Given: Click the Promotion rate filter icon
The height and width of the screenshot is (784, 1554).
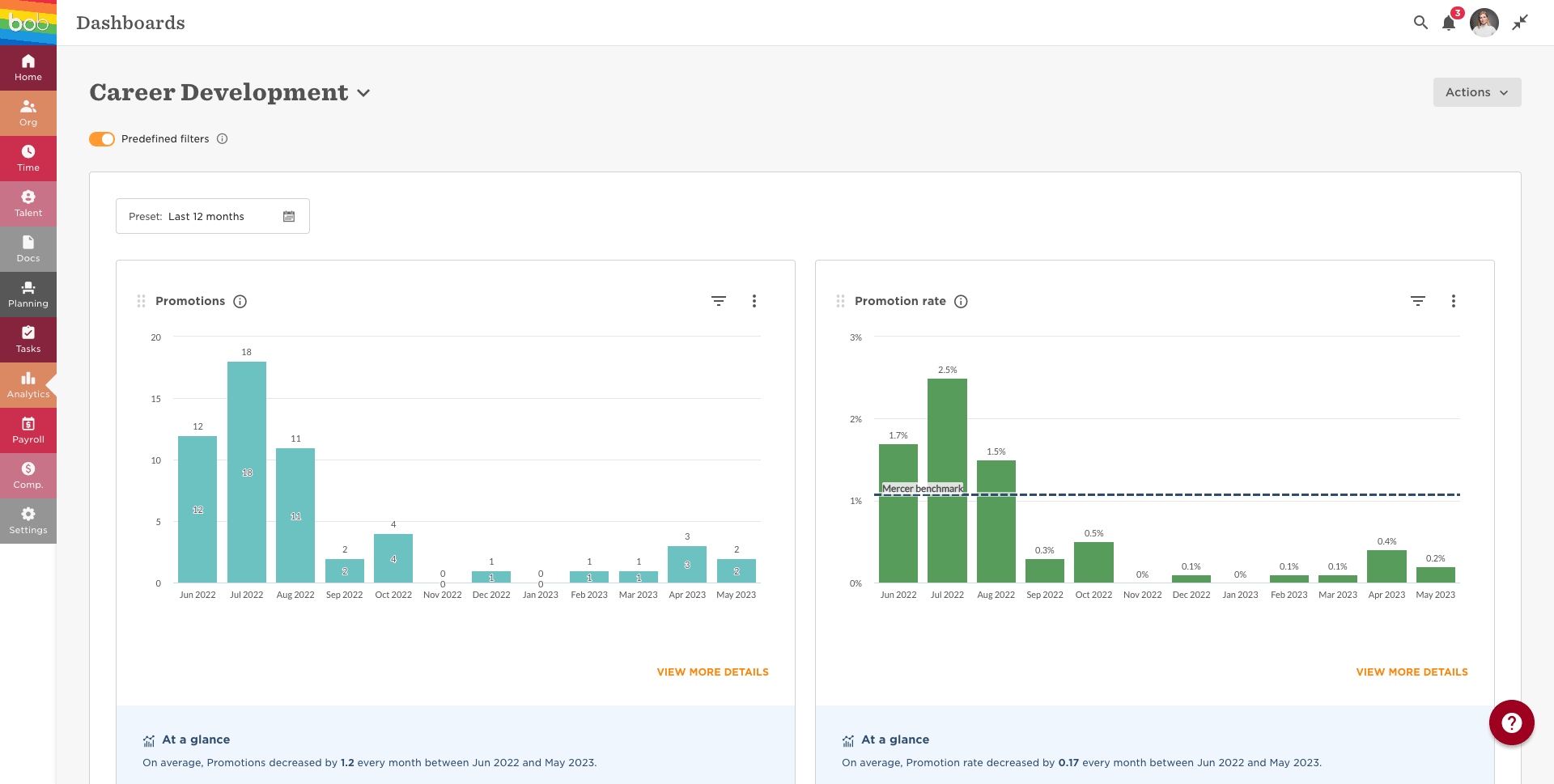Looking at the screenshot, I should [x=1417, y=301].
